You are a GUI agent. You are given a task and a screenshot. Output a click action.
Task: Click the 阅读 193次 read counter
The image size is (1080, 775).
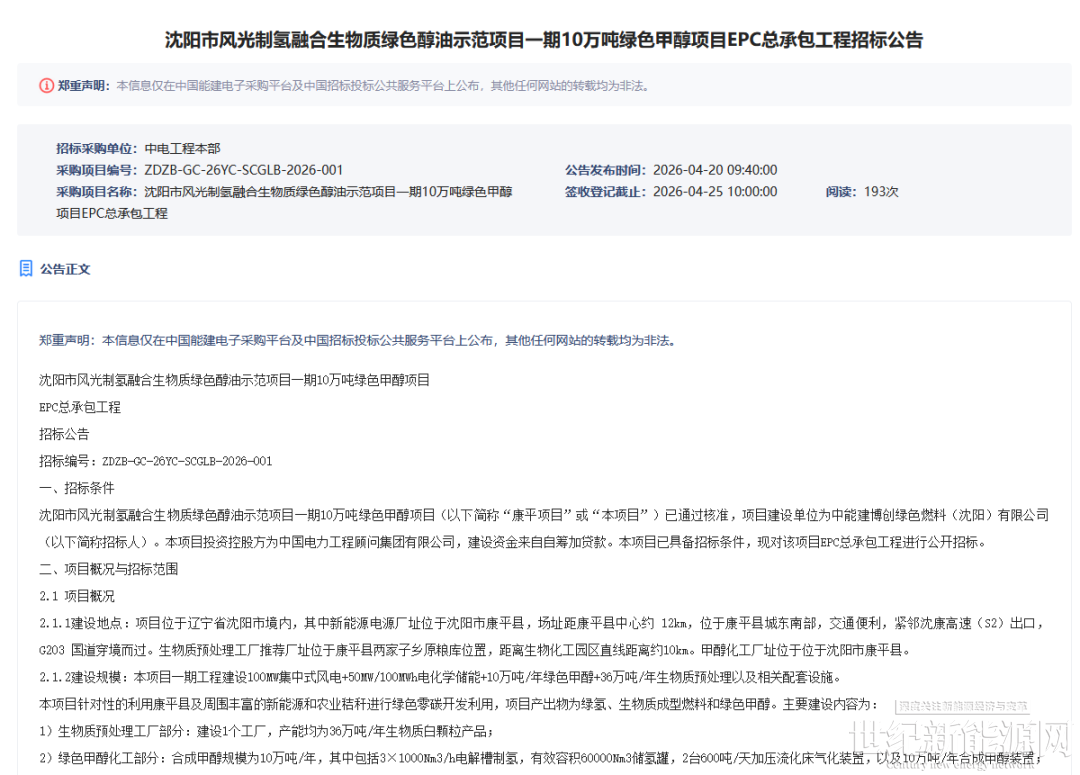pyautogui.click(x=861, y=192)
